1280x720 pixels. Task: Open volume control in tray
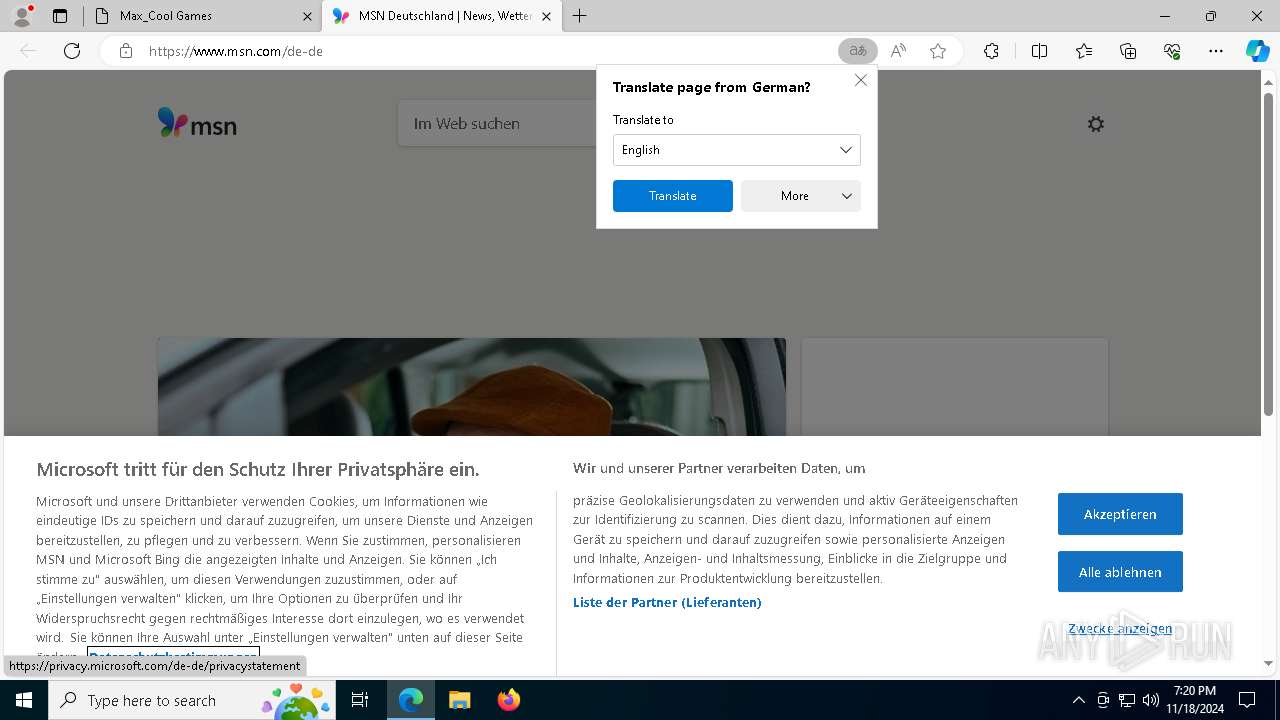[1151, 700]
